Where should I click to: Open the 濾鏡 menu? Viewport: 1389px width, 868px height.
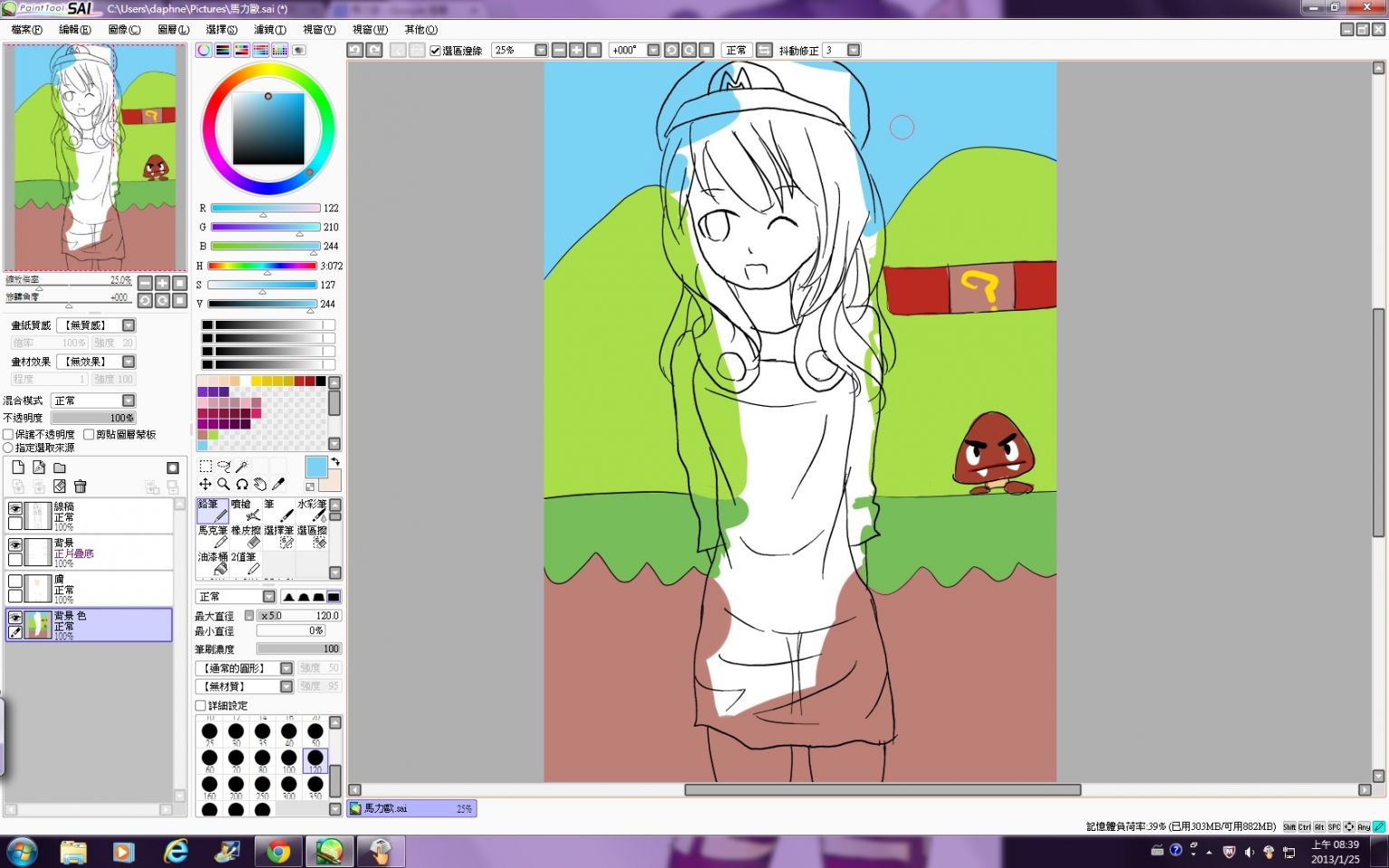(x=269, y=30)
